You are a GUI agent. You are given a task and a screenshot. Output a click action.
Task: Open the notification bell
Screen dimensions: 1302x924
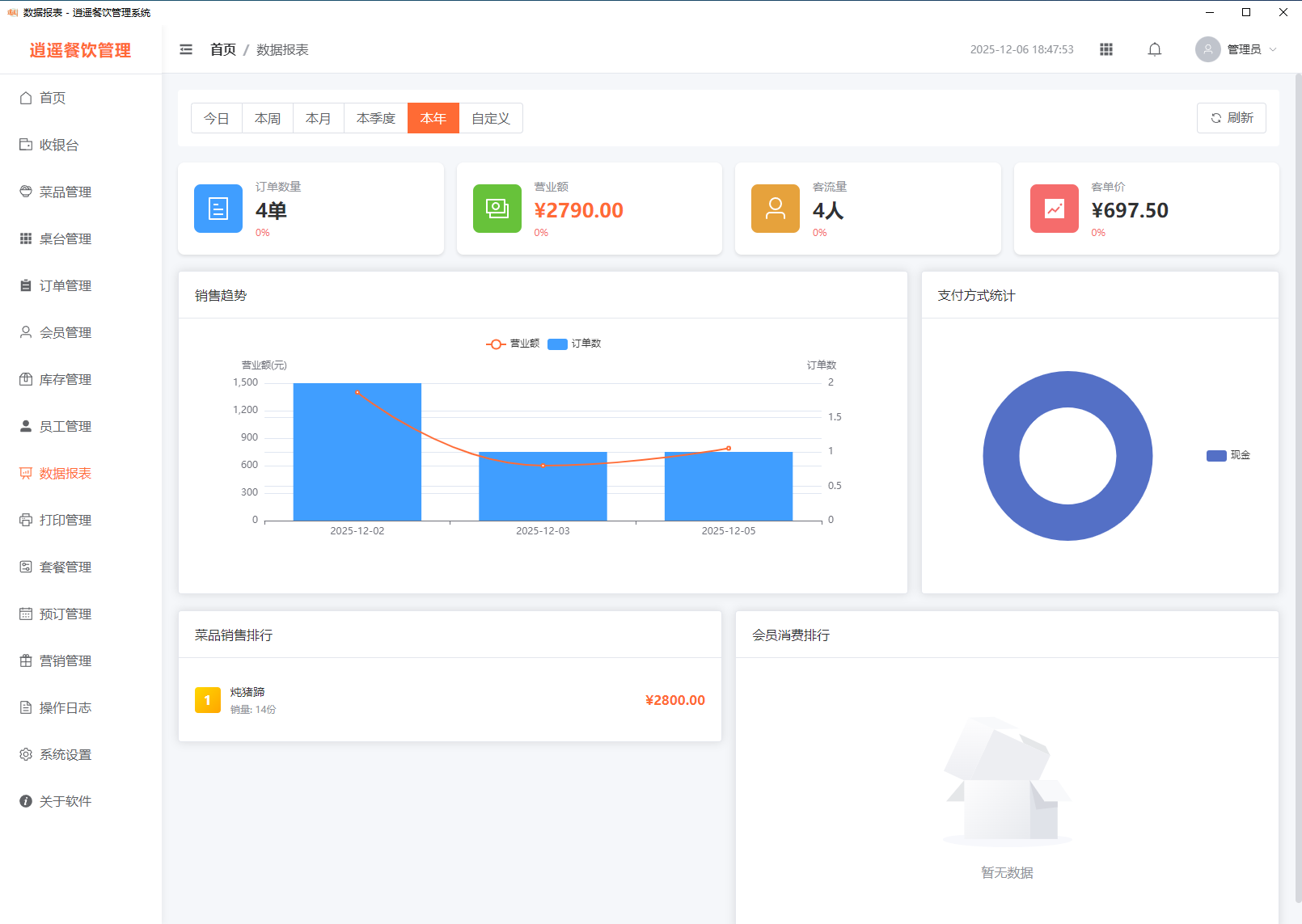coord(1155,49)
